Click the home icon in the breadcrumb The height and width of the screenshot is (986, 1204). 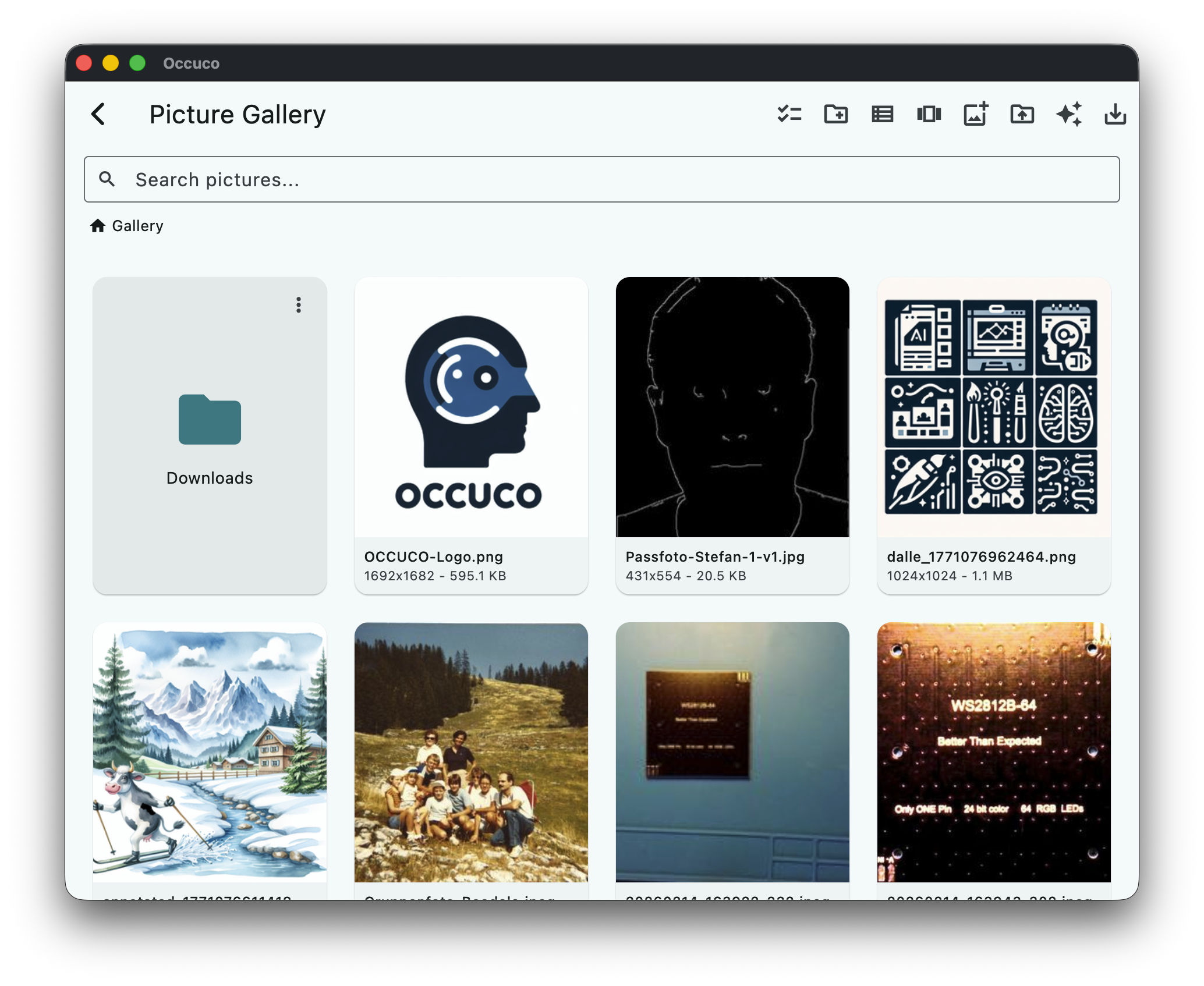(x=98, y=225)
